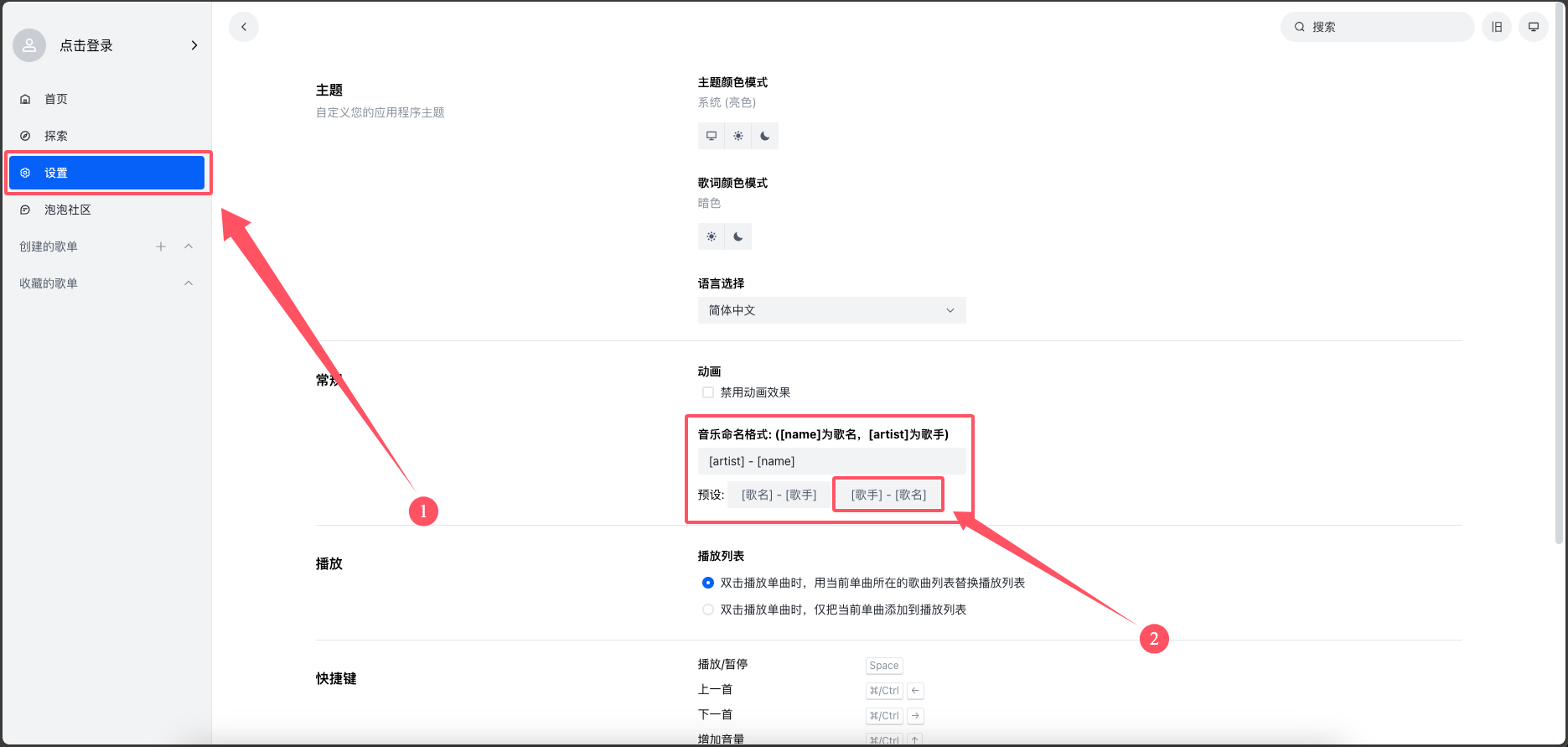Select 设置 in sidebar

(106, 173)
